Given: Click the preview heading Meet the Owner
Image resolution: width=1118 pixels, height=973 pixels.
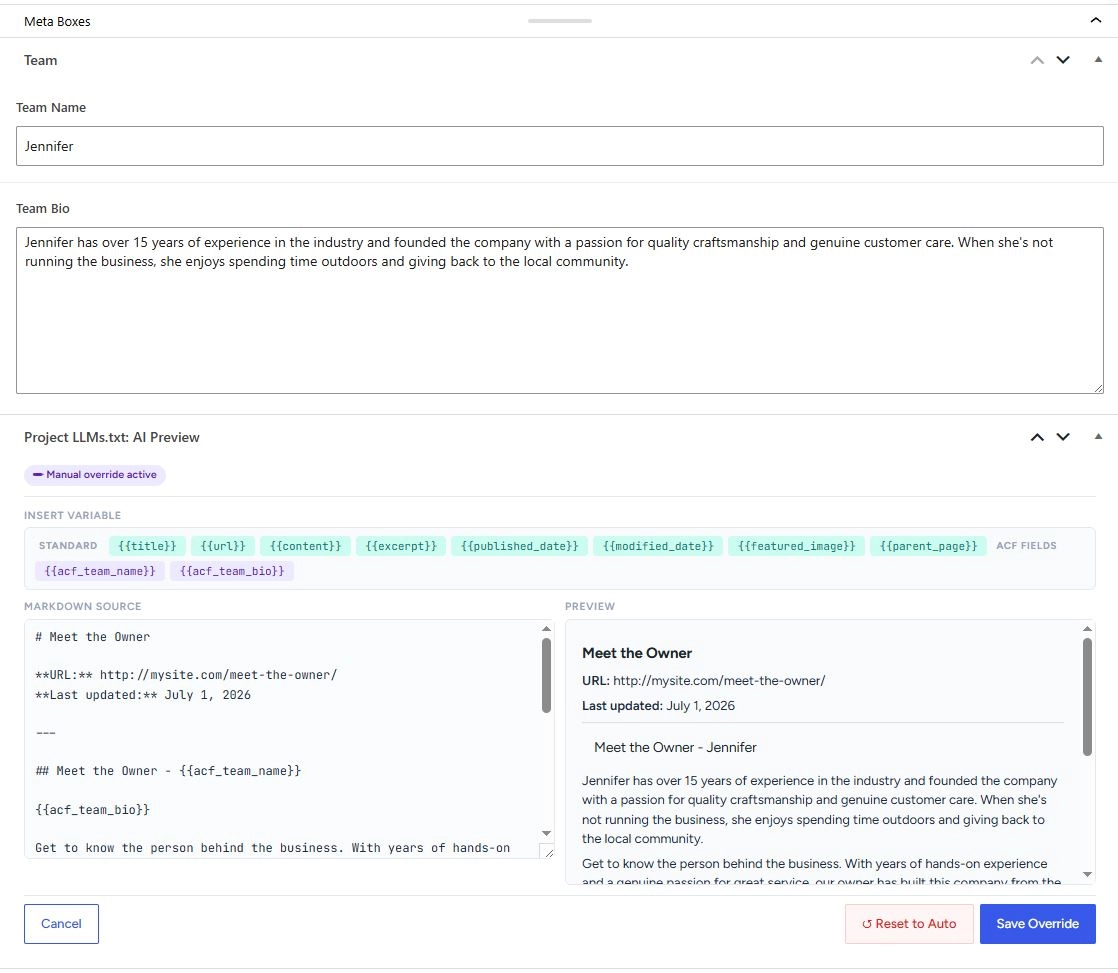Looking at the screenshot, I should coord(637,653).
